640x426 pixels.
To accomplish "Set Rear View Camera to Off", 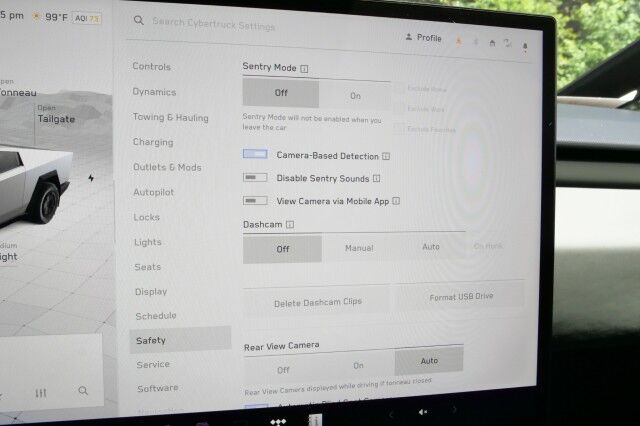I will [283, 370].
